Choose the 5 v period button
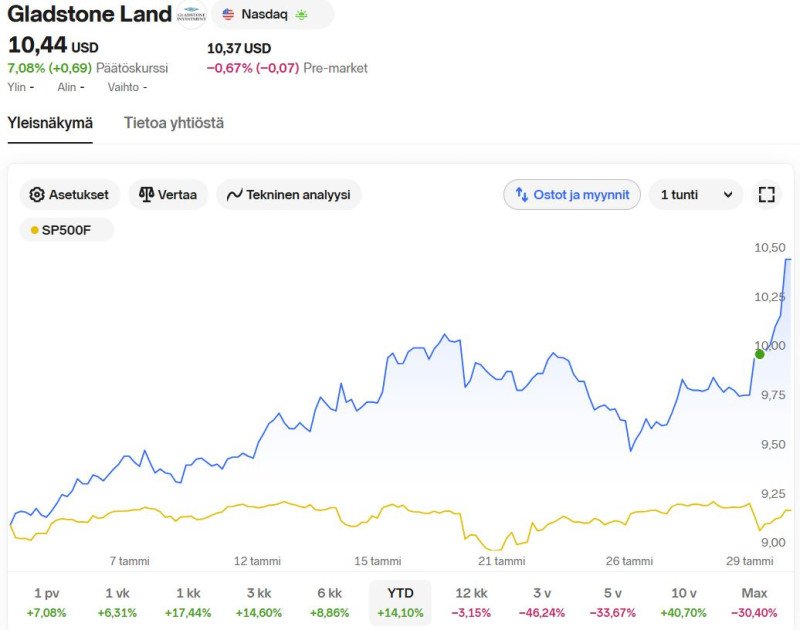 tap(613, 602)
